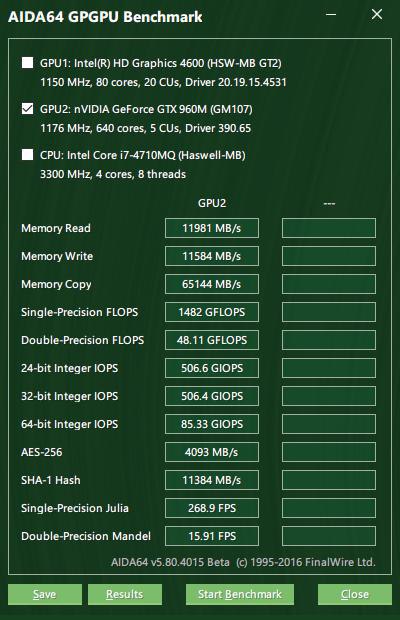Click the GPU2 column header
Image resolution: width=400 pixels, height=620 pixels.
coord(212,203)
